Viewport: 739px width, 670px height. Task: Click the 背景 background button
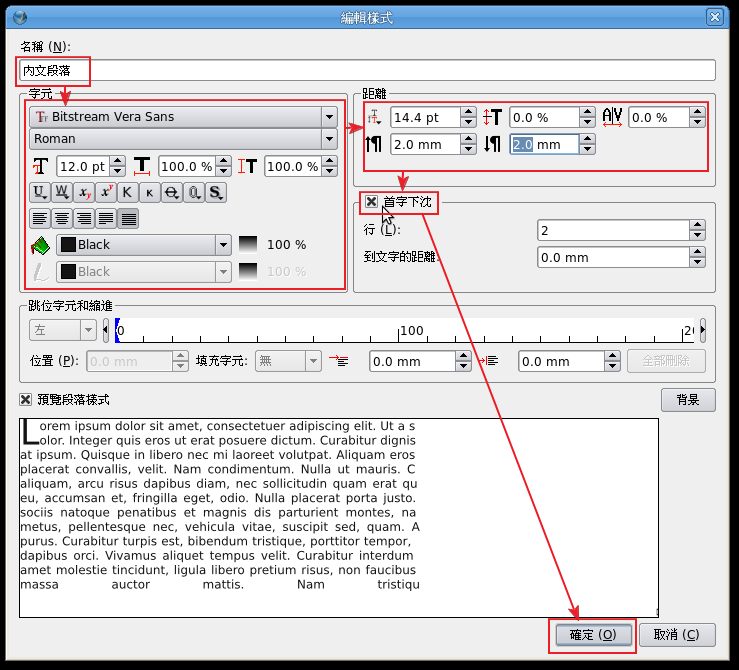[x=687, y=400]
